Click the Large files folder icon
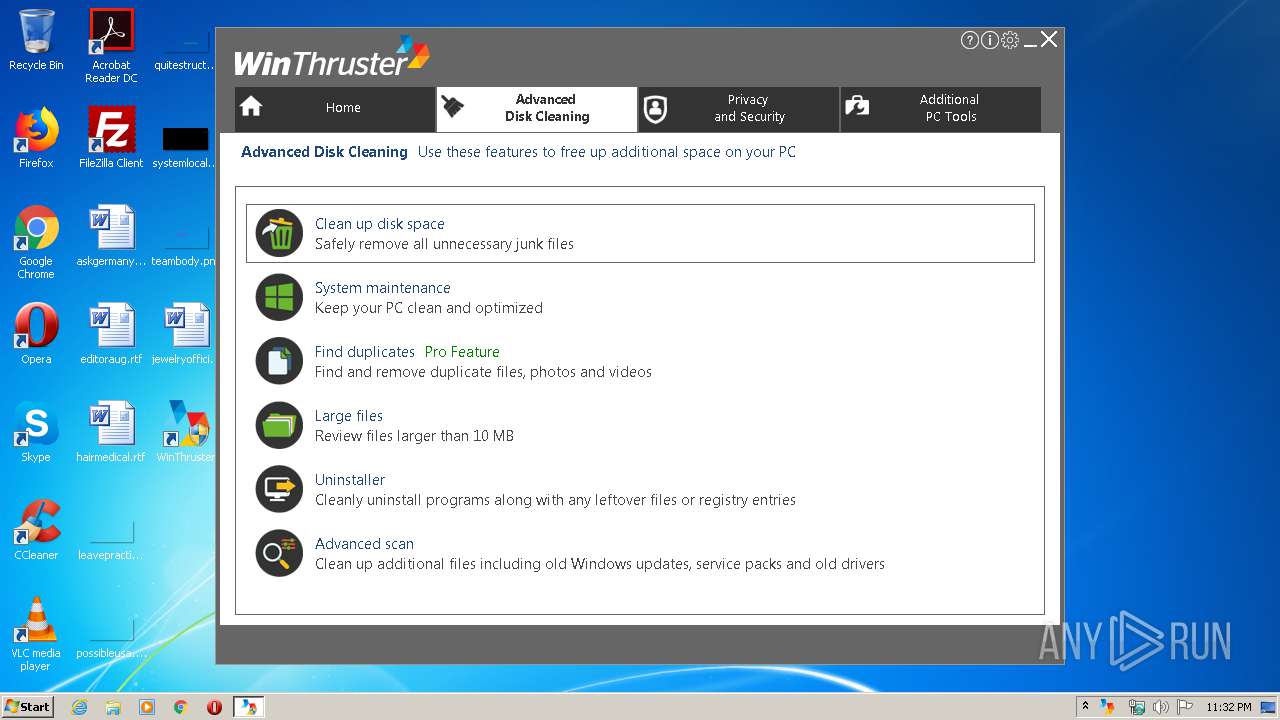The width and height of the screenshot is (1280, 720). coord(279,426)
